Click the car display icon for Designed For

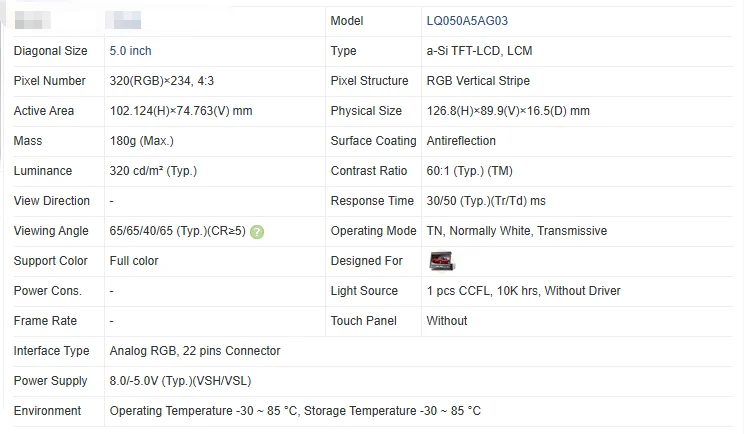tap(442, 261)
